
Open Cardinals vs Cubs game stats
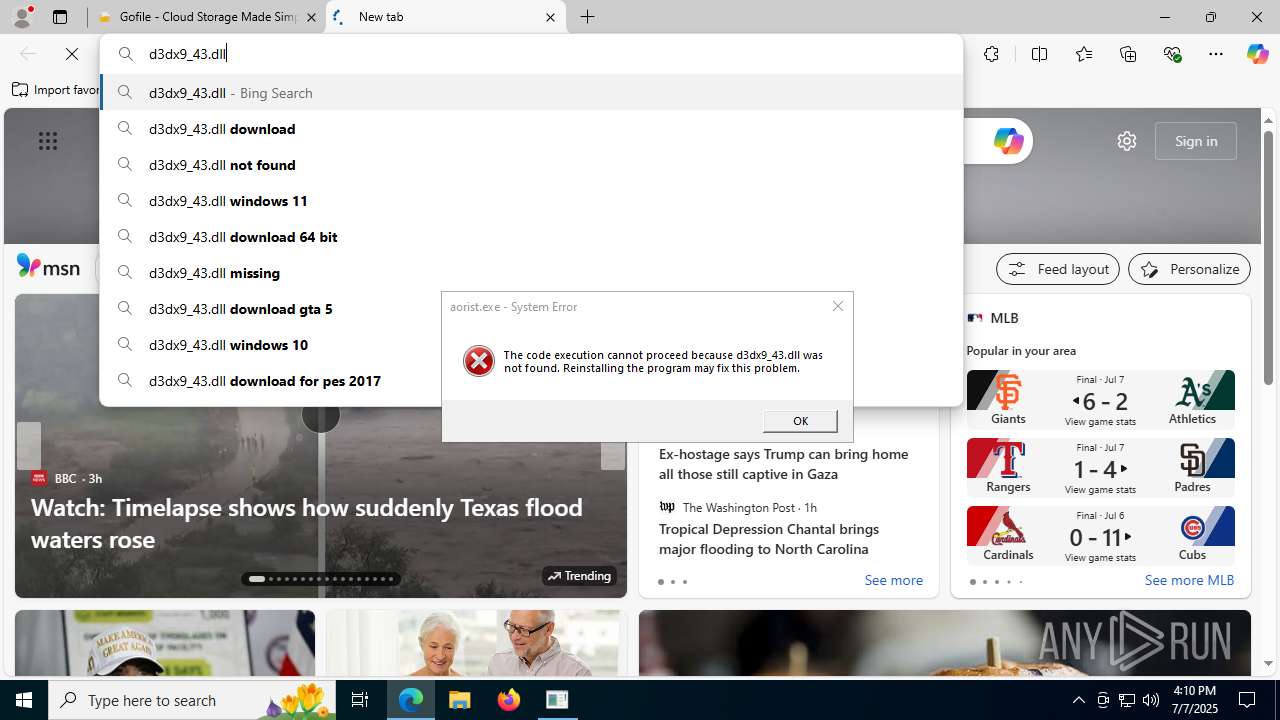[1100, 535]
